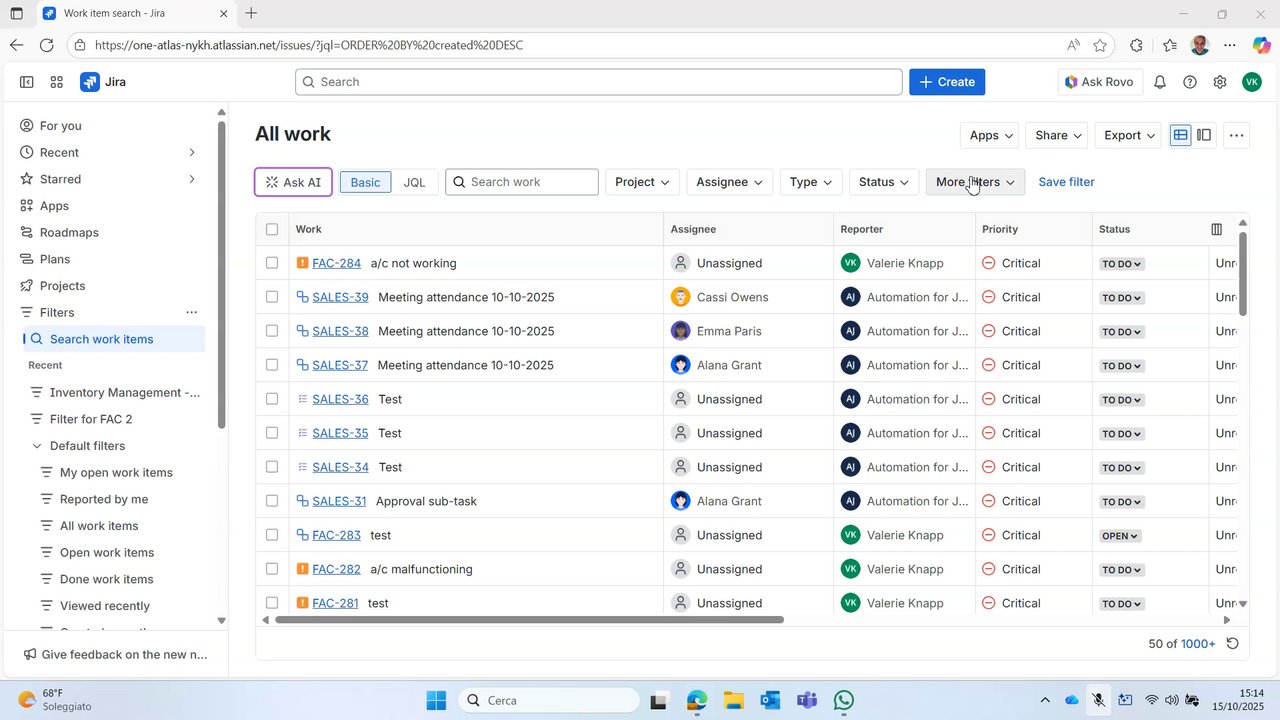Image resolution: width=1280 pixels, height=720 pixels.
Task: Check the box for FAC-284
Action: click(x=272, y=263)
